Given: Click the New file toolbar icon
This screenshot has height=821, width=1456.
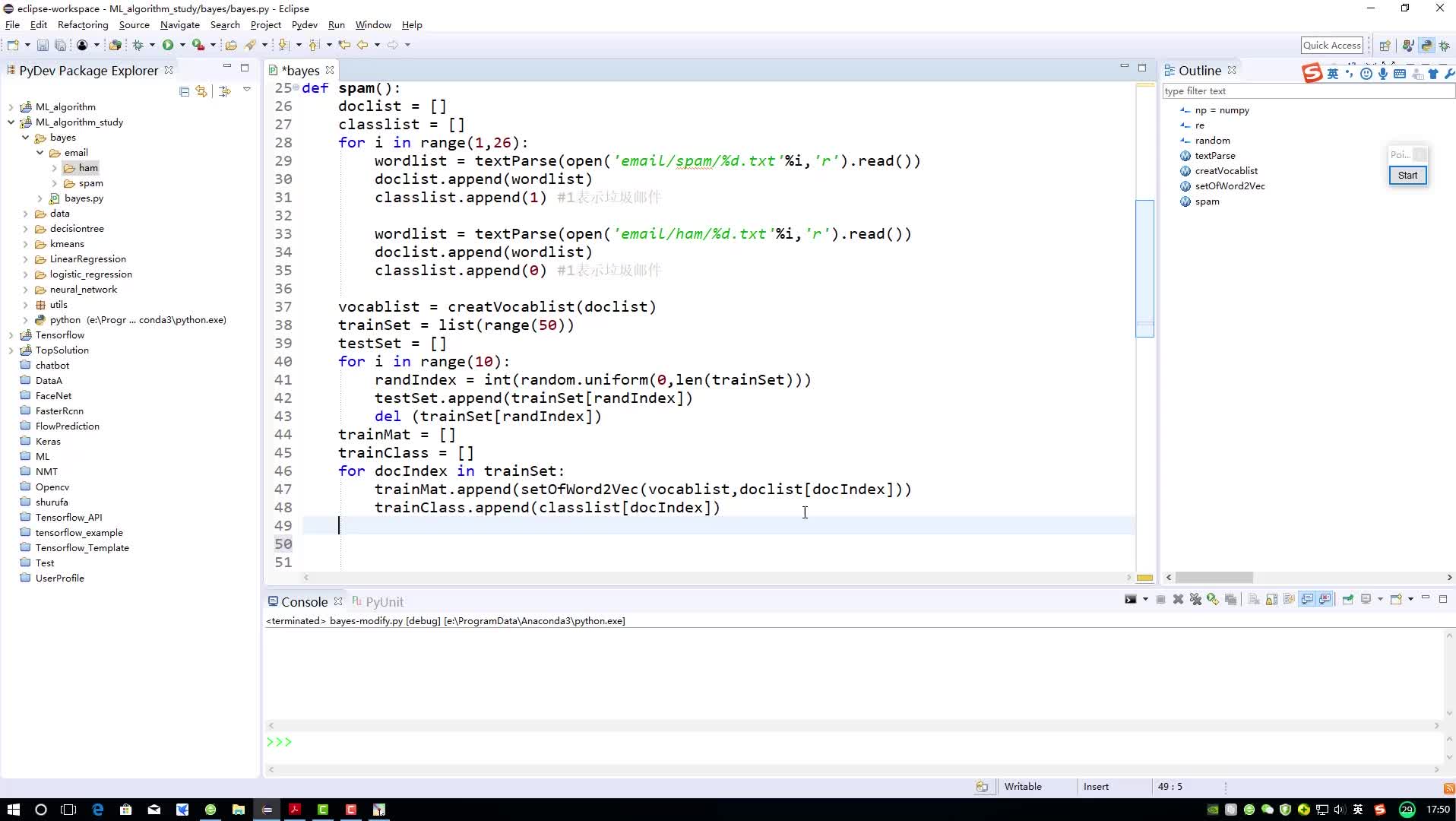Looking at the screenshot, I should point(13,45).
